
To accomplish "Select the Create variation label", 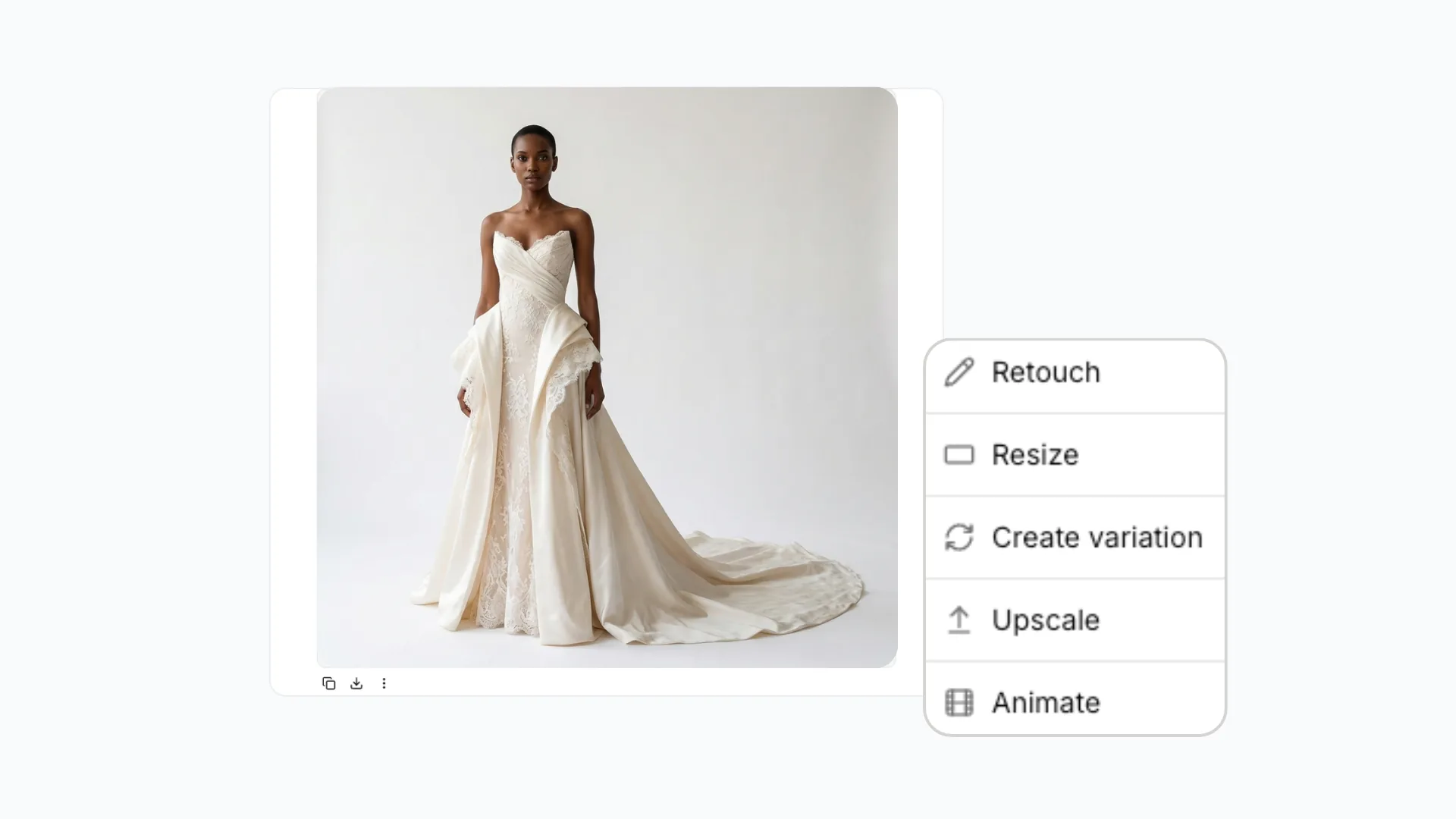I will pyautogui.click(x=1097, y=538).
